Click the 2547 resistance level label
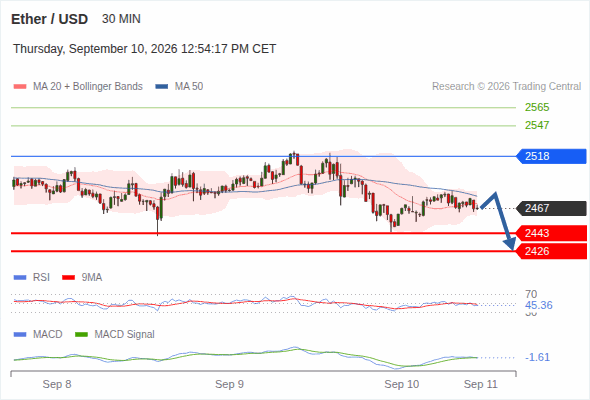Image resolution: width=590 pixels, height=400 pixels. point(537,125)
